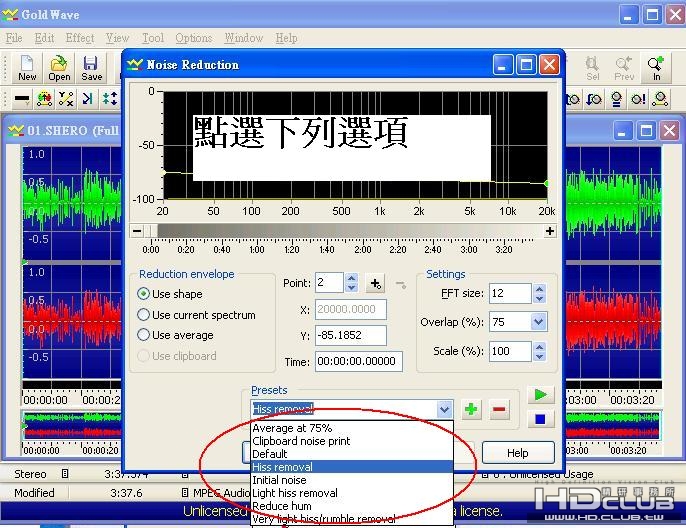Viewport: 686px width, 528px height.
Task: Select Use current spectrum option
Action: click(144, 315)
